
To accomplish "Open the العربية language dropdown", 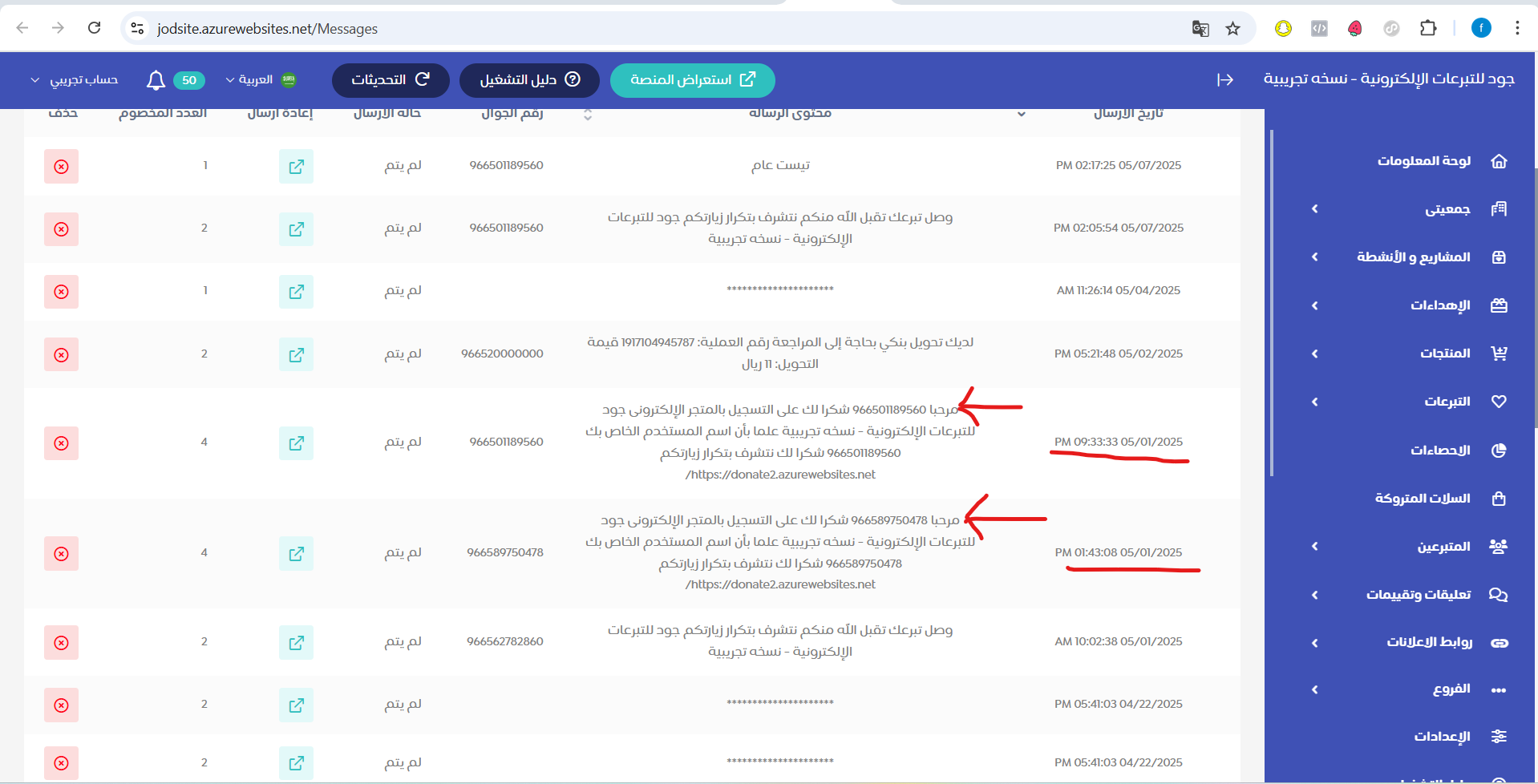I will click(258, 80).
